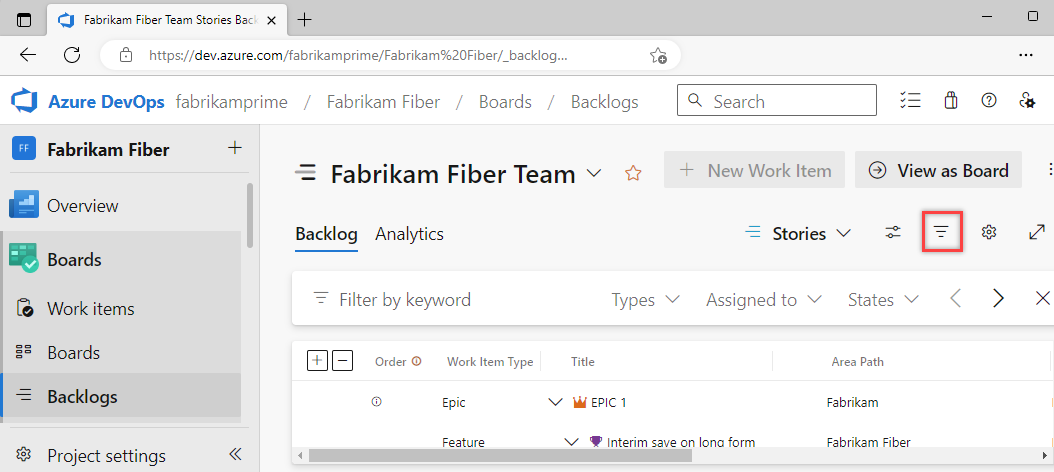Click the plus icon next to Fabrikam Fiber
This screenshot has width=1054, height=472.
tap(235, 148)
